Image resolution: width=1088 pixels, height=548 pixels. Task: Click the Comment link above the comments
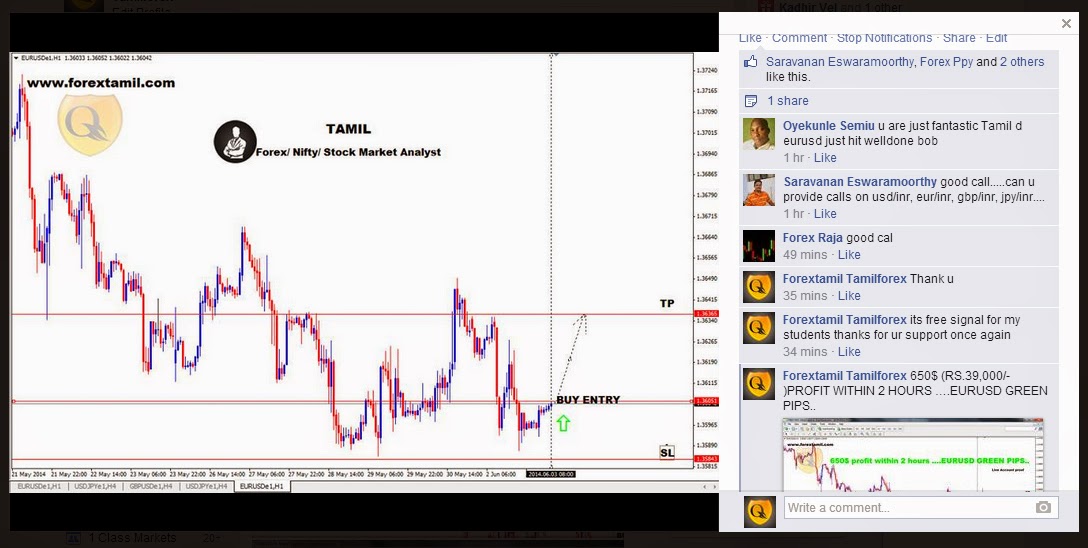tap(799, 37)
